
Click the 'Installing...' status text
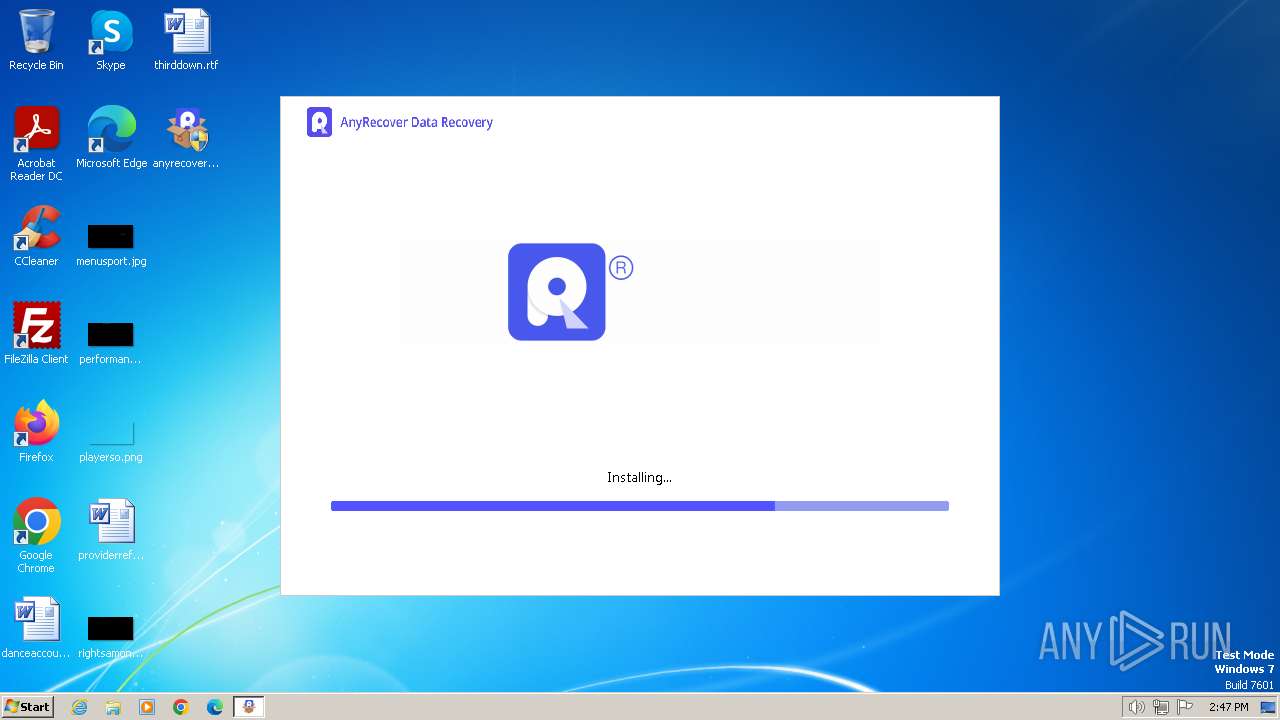[639, 477]
